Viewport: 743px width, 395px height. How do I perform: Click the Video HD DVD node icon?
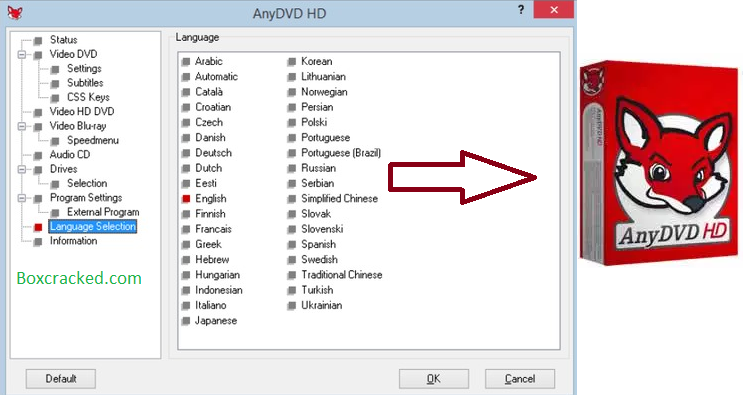point(38,112)
